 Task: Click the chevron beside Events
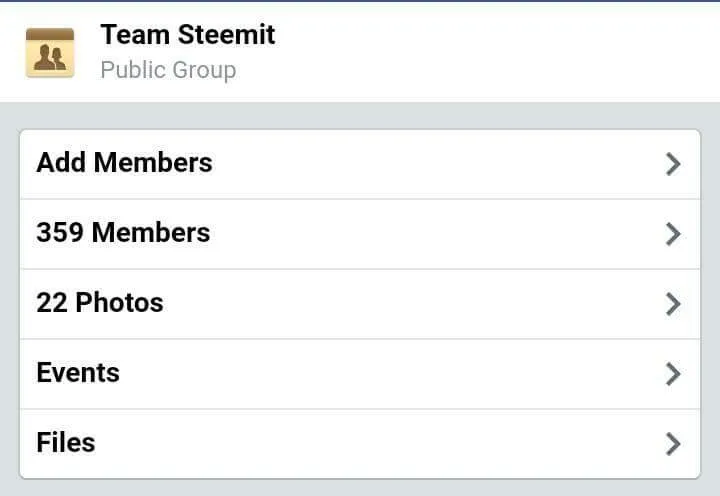point(673,374)
